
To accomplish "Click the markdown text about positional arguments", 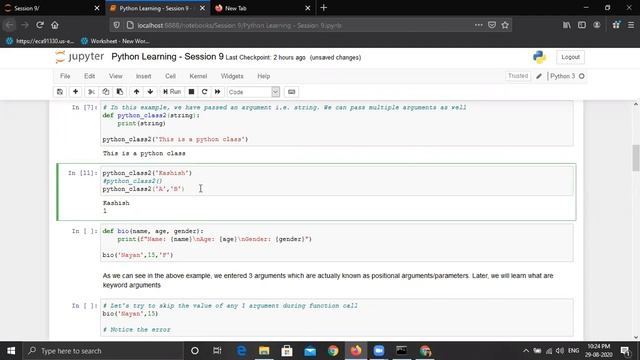I will [328, 280].
